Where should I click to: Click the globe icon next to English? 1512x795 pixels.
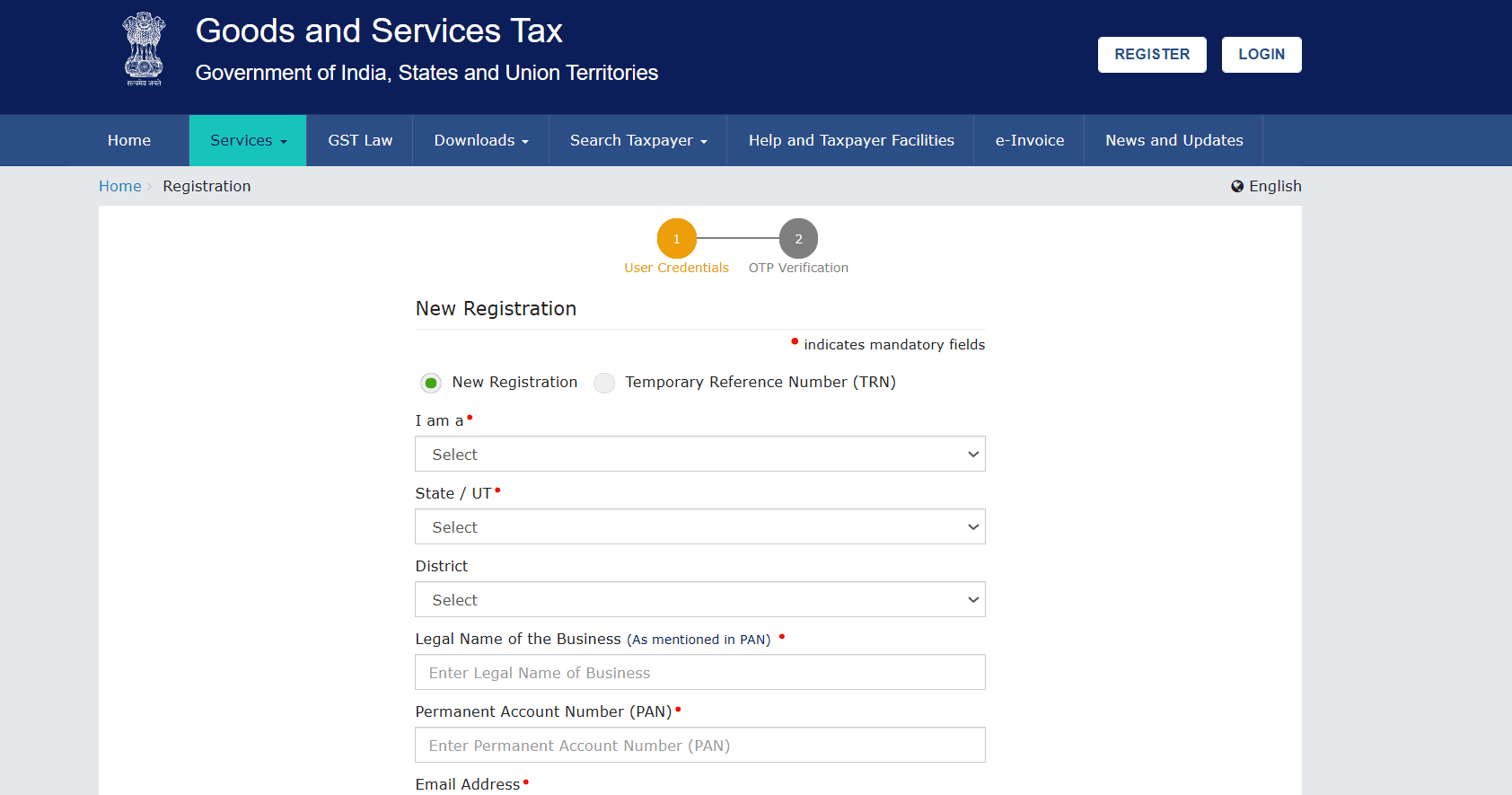[x=1237, y=186]
